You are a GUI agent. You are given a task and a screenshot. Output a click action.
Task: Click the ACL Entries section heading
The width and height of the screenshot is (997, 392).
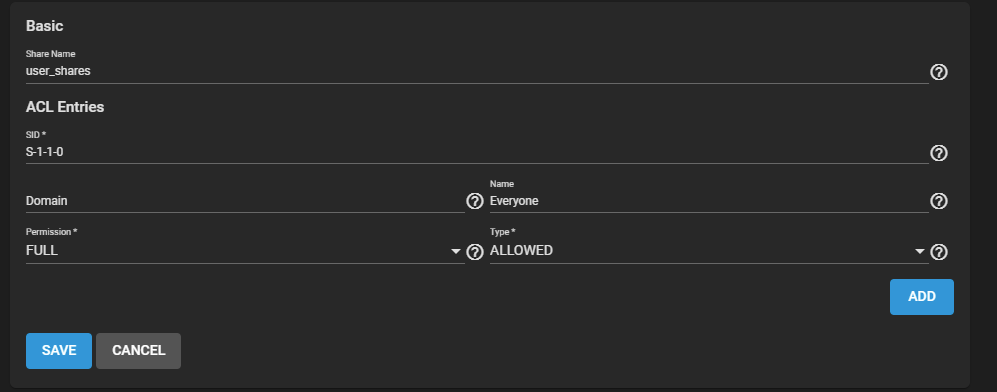65,107
